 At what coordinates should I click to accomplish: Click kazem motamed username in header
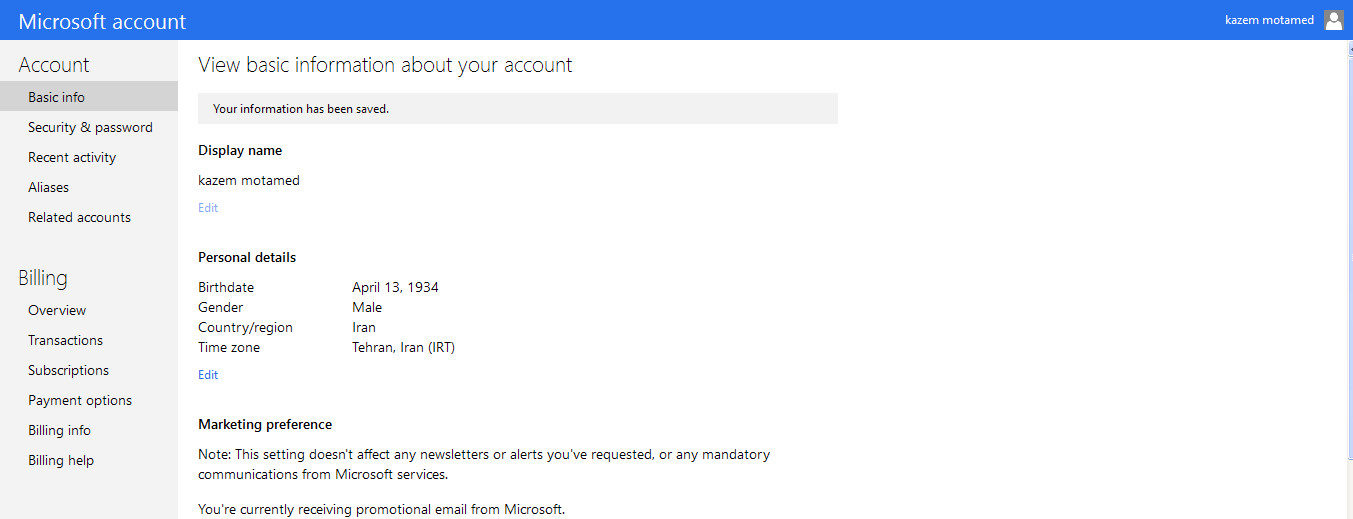(1269, 20)
